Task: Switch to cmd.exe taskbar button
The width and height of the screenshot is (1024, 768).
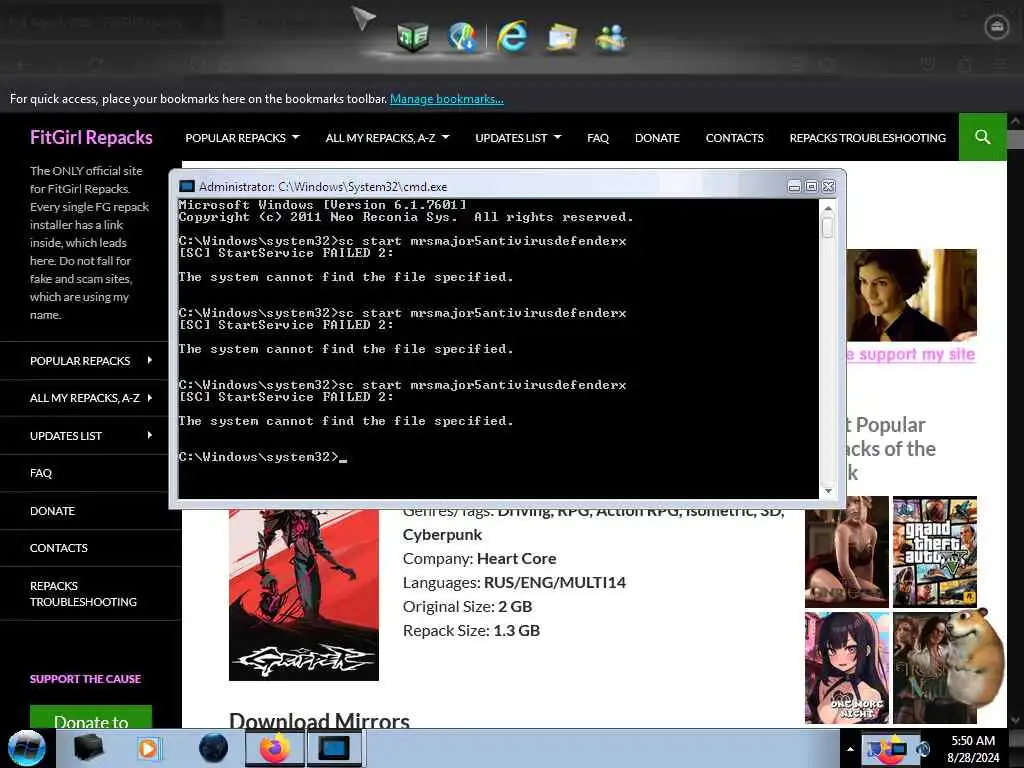Action: [333, 748]
